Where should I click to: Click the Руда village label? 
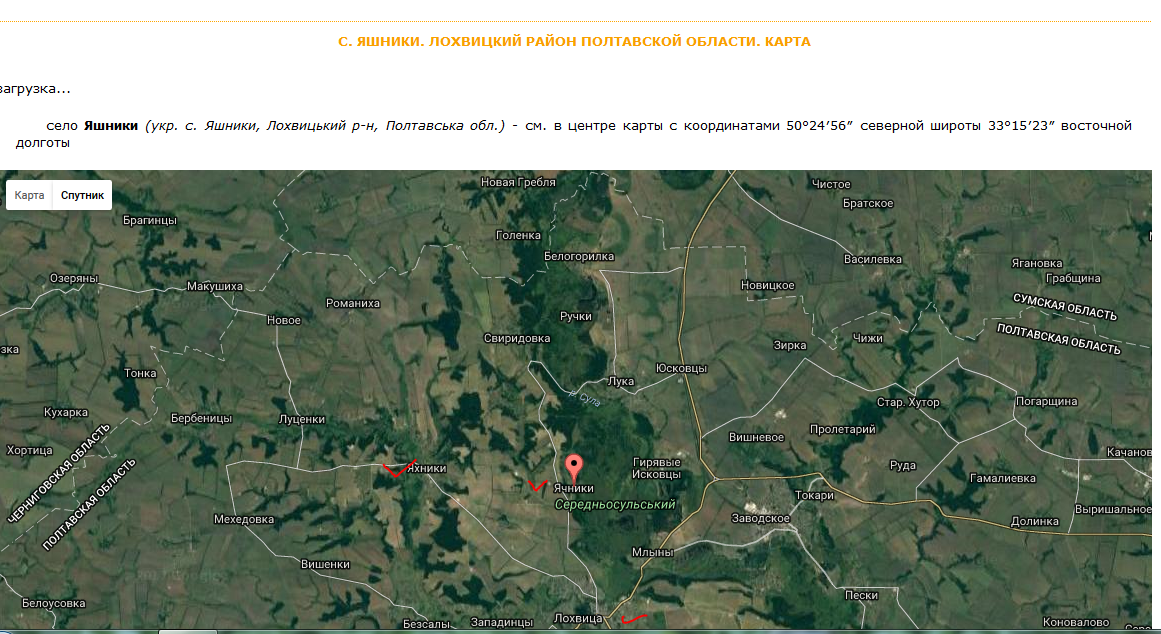click(x=903, y=466)
